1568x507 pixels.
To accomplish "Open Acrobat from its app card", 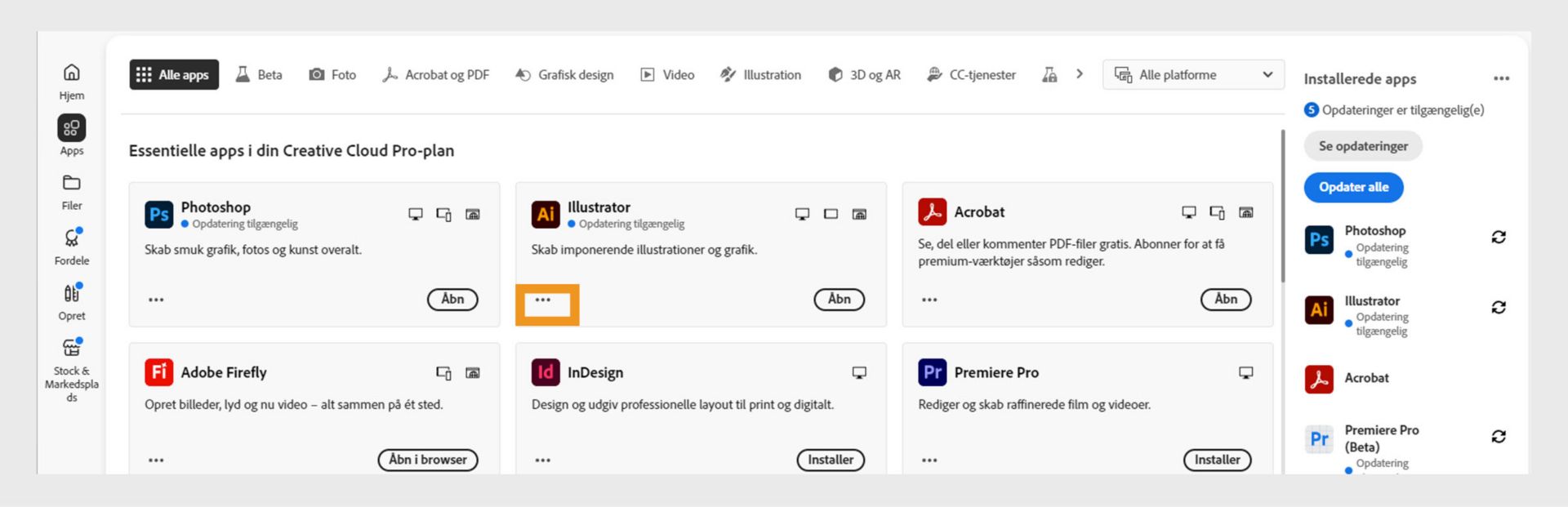I will click(1226, 299).
